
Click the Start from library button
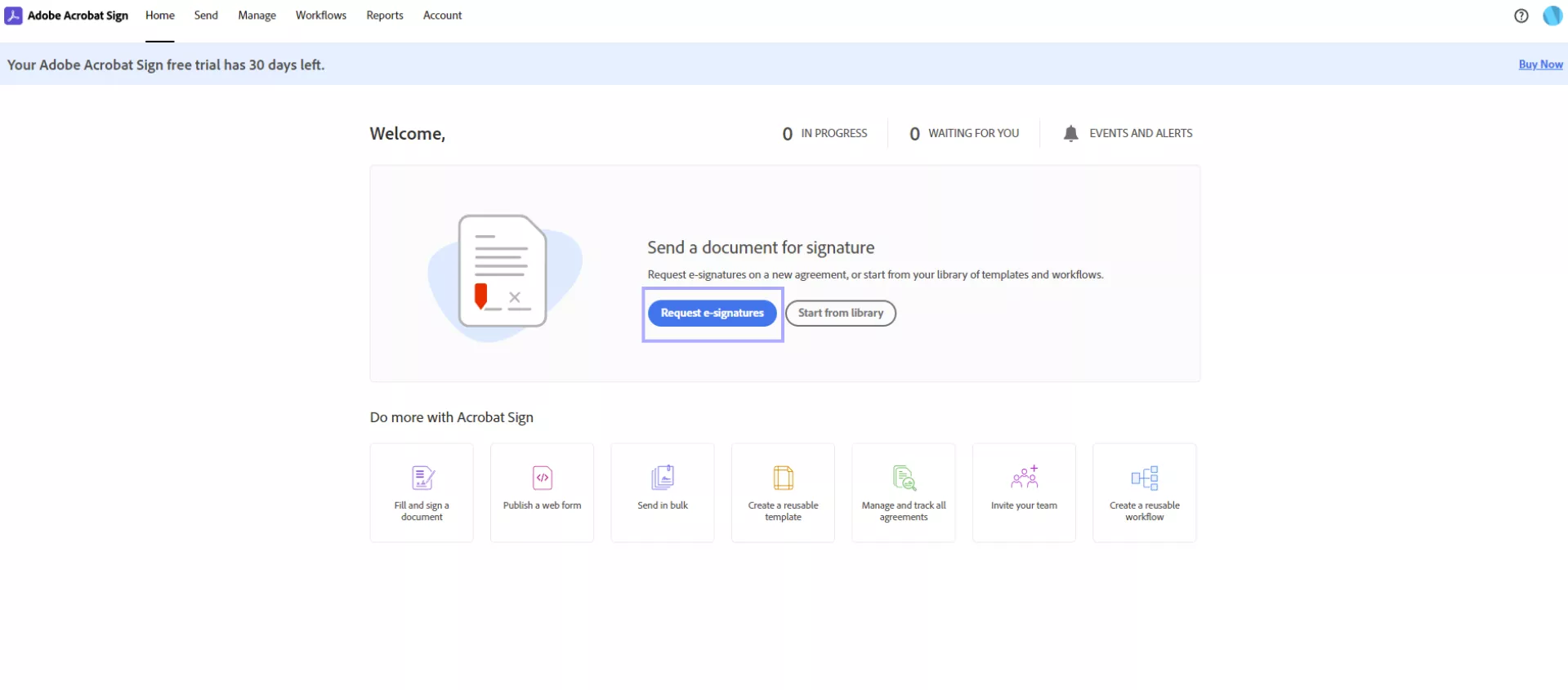(x=841, y=313)
